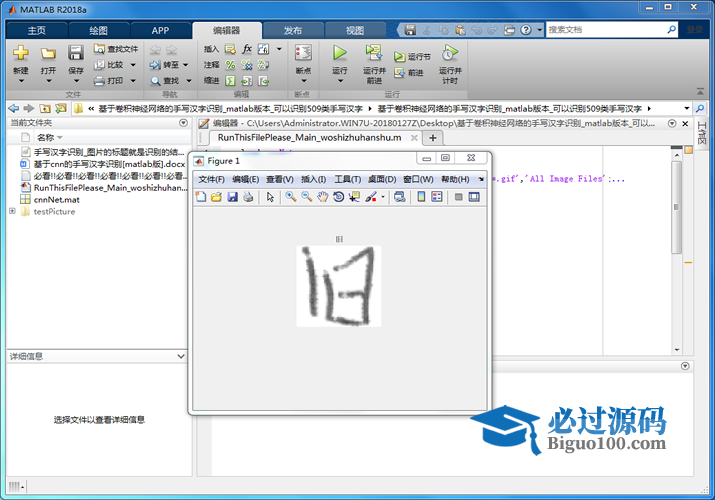Select the Zoom In tool in Figure 1
The image size is (715, 500).
coord(290,197)
